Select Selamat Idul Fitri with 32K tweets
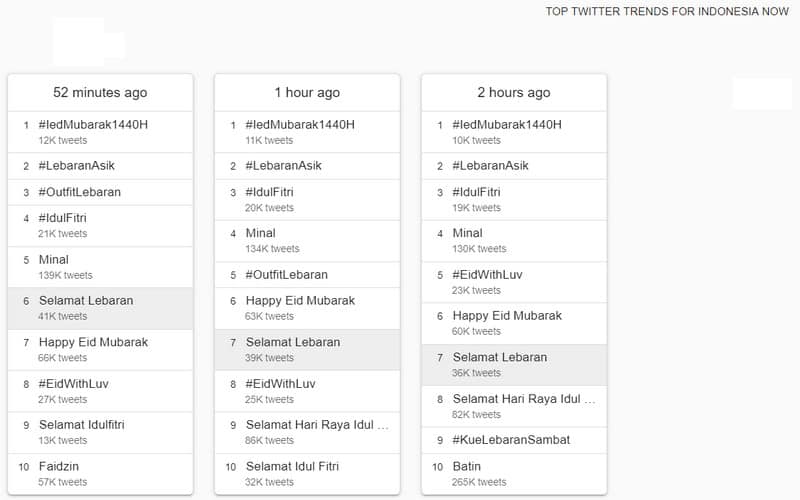This screenshot has height=500, width=800. coord(292,466)
